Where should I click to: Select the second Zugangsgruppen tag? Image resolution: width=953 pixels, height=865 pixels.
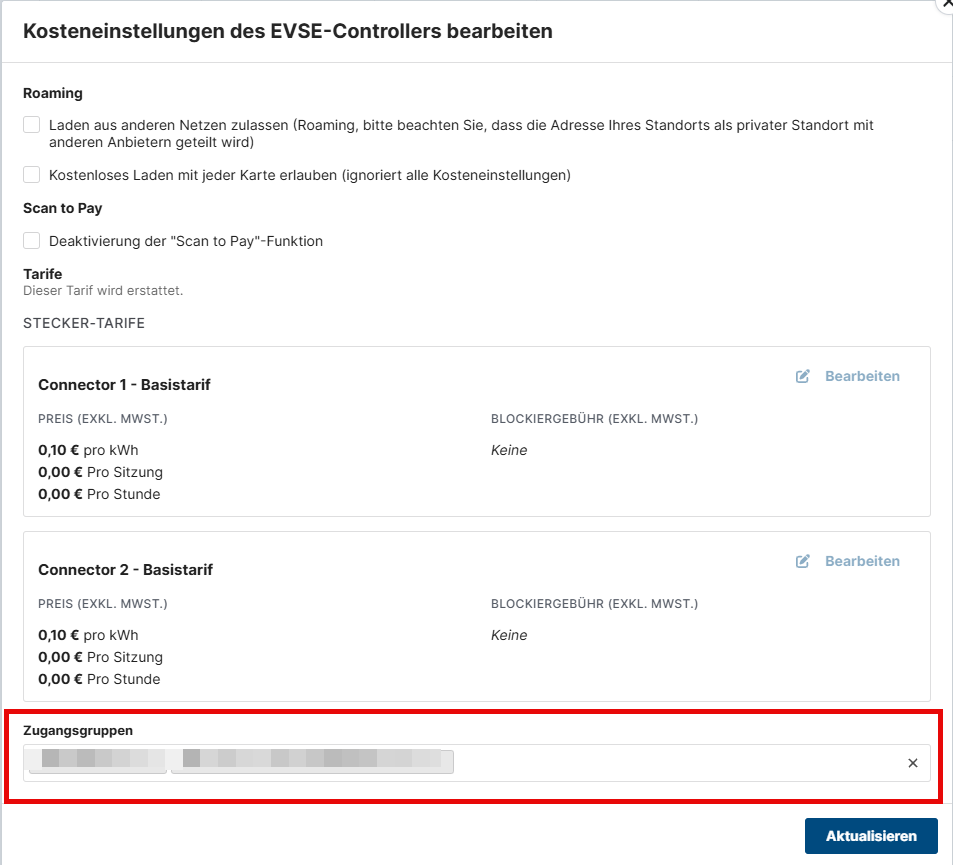coord(312,762)
